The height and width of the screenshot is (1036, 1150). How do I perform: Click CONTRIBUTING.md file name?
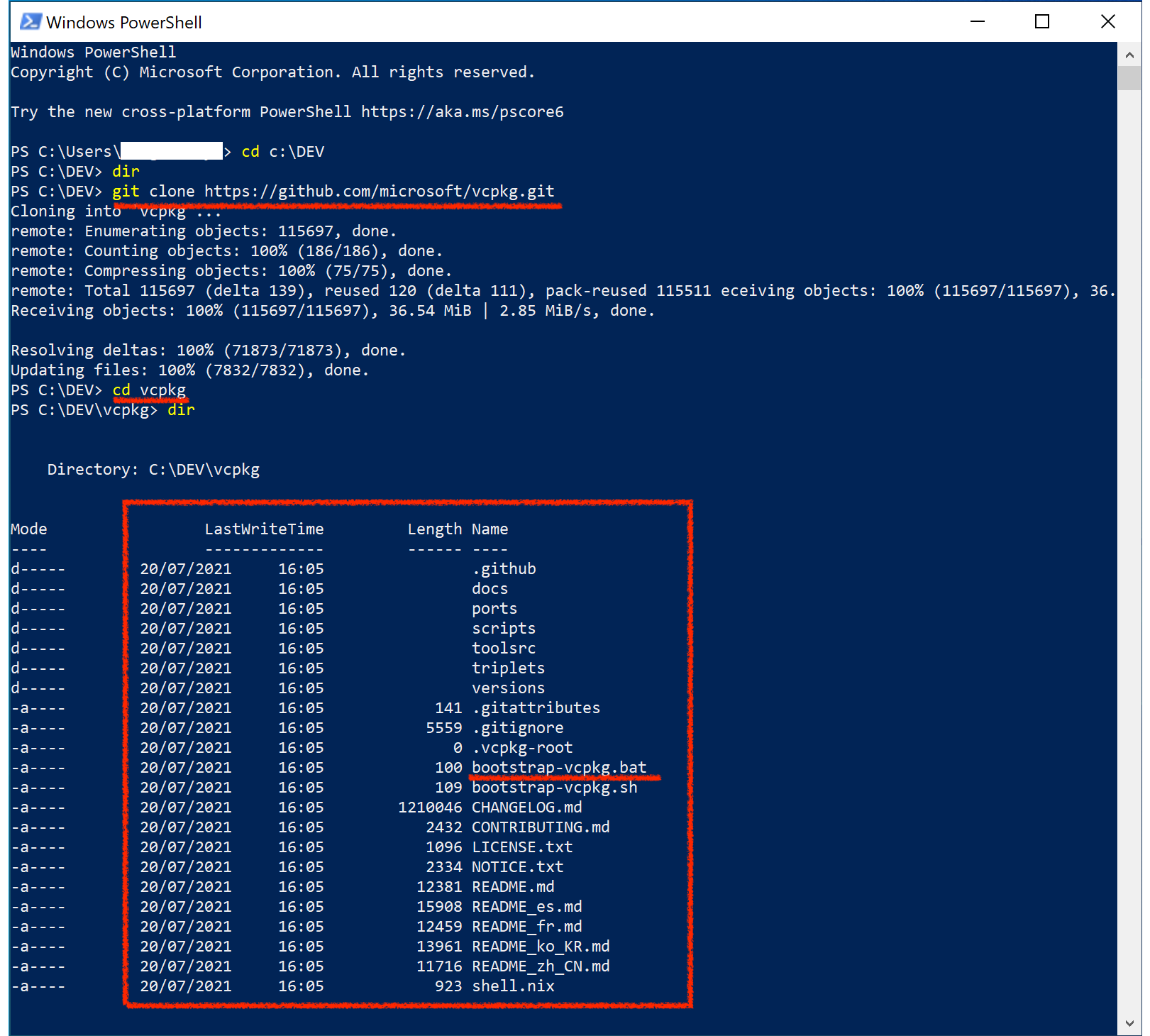click(x=541, y=827)
